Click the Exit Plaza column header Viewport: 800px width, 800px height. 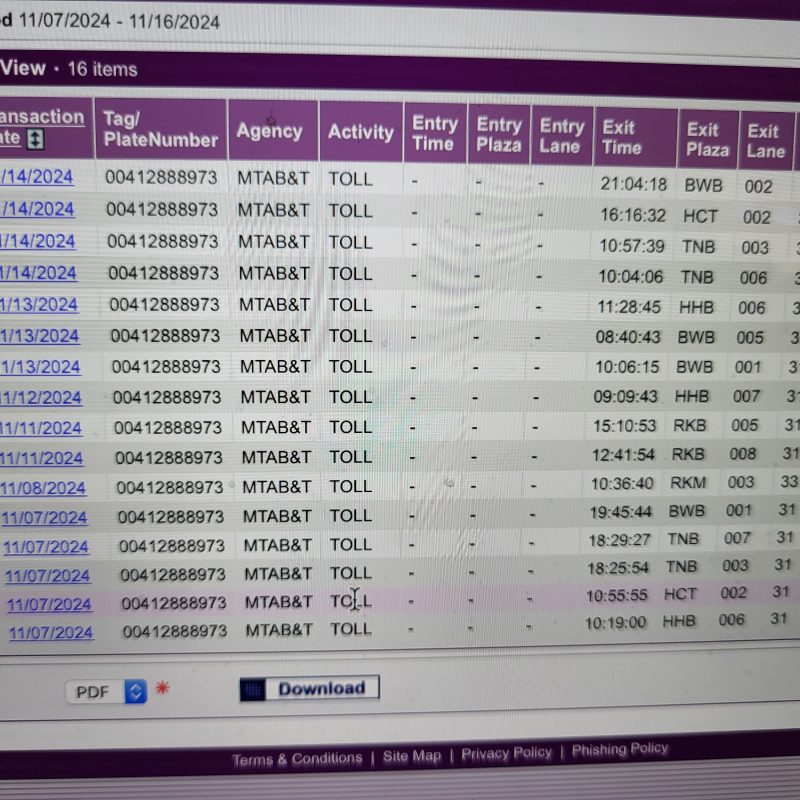tap(706, 139)
